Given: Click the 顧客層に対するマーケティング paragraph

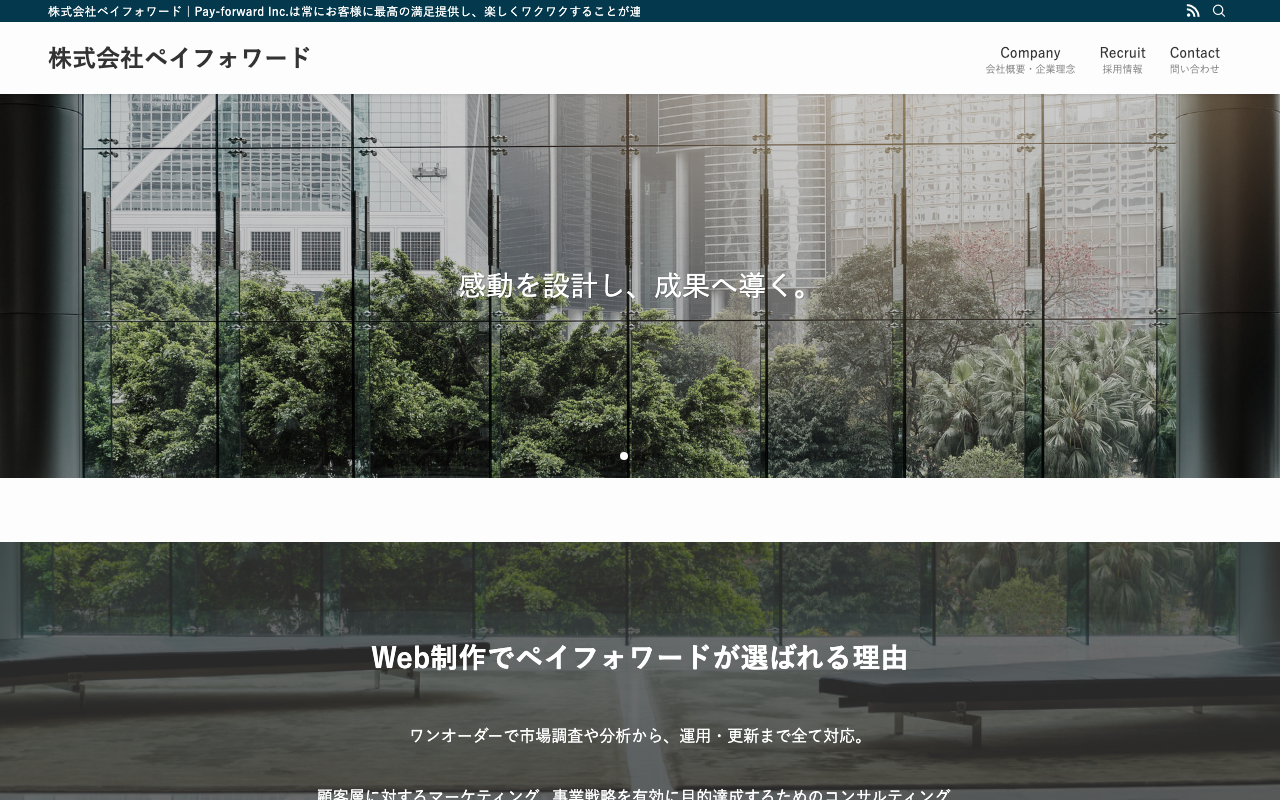Looking at the screenshot, I should (x=634, y=794).
